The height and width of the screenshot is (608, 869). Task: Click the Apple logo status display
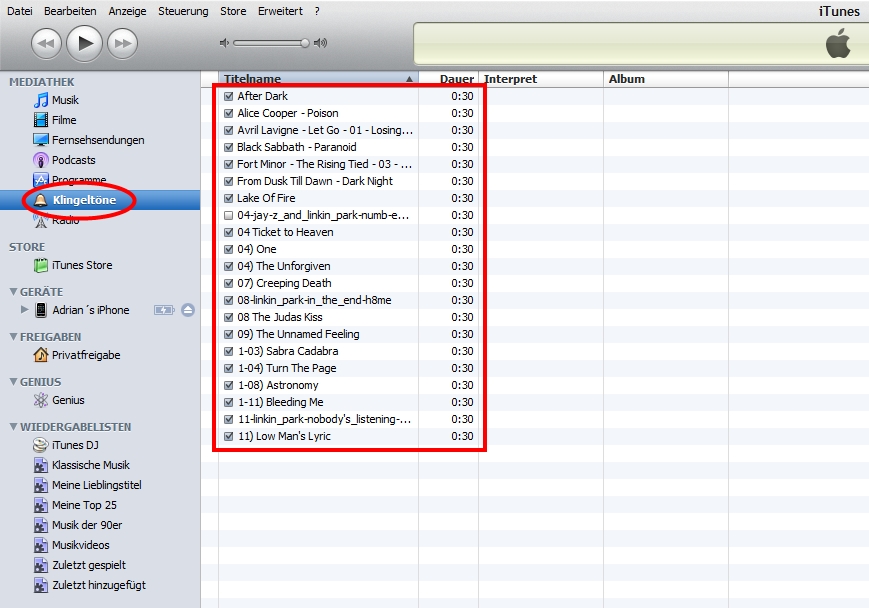click(837, 44)
